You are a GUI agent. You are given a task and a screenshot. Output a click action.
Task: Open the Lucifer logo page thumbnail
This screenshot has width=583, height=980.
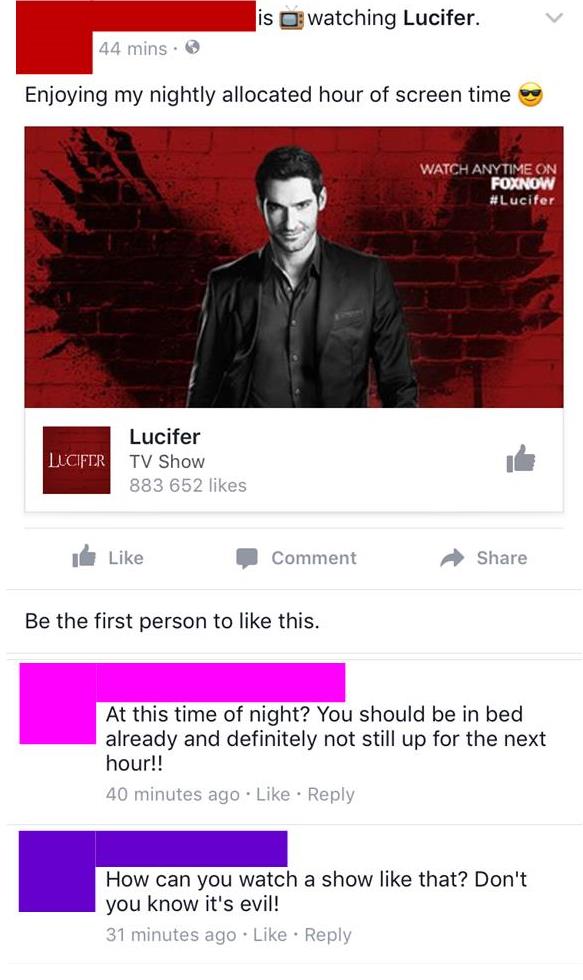[76, 460]
